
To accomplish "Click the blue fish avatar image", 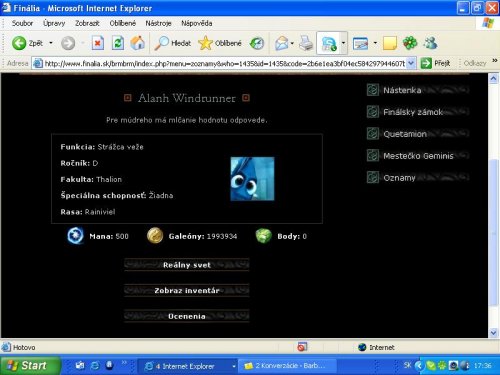I will click(252, 179).
